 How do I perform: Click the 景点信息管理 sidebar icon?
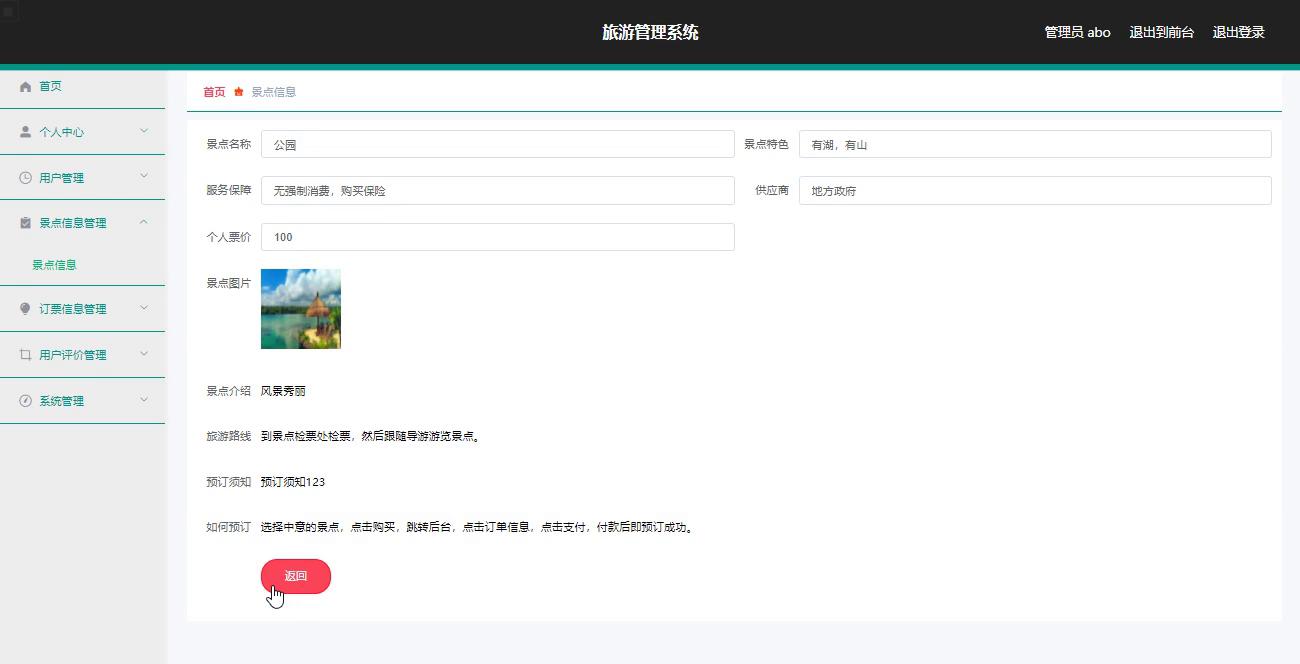click(25, 222)
